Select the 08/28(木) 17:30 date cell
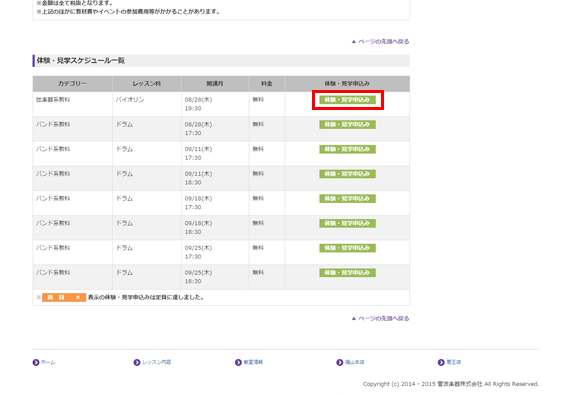 pos(215,129)
